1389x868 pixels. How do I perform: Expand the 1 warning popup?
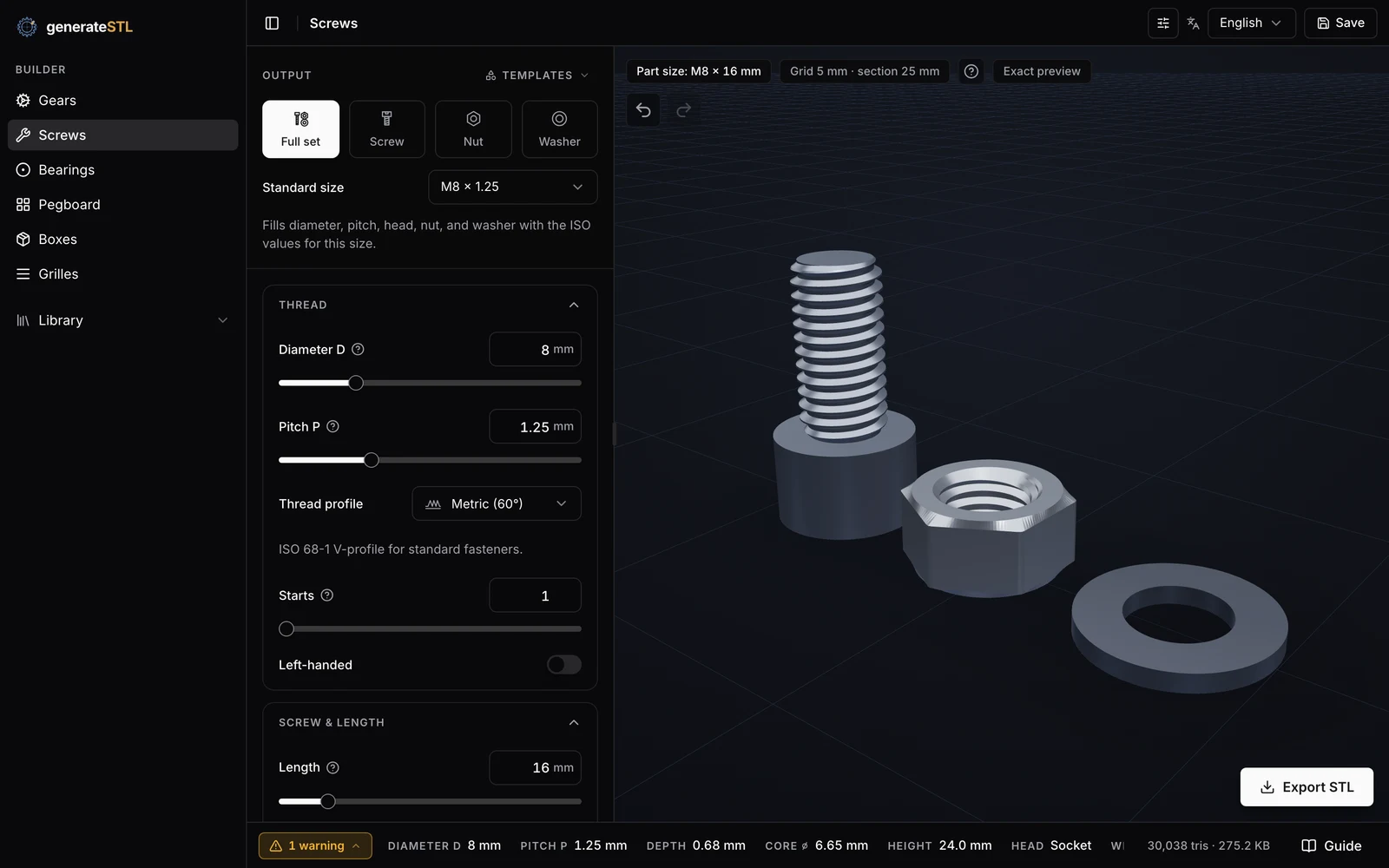pos(315,845)
